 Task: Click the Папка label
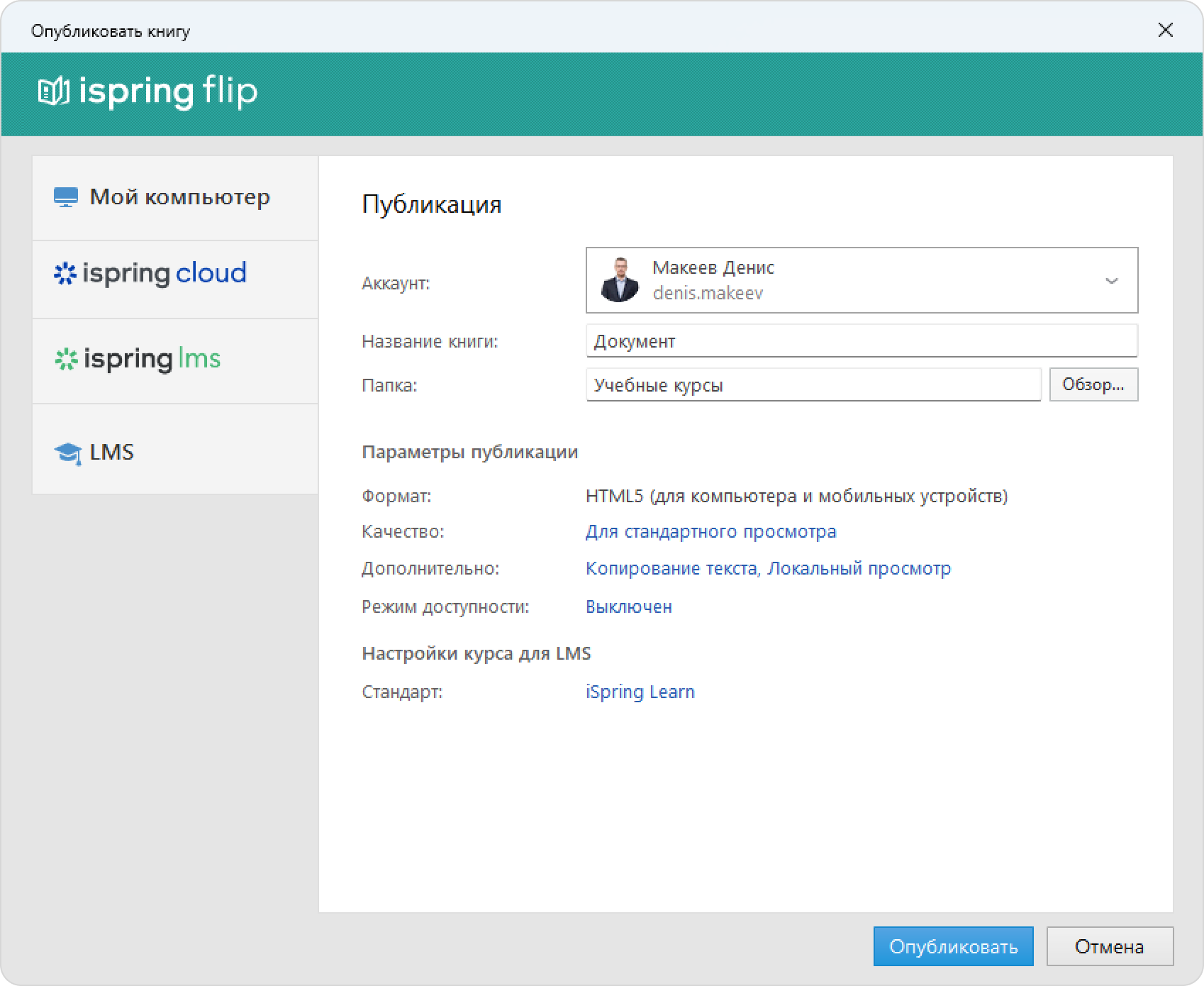(389, 385)
